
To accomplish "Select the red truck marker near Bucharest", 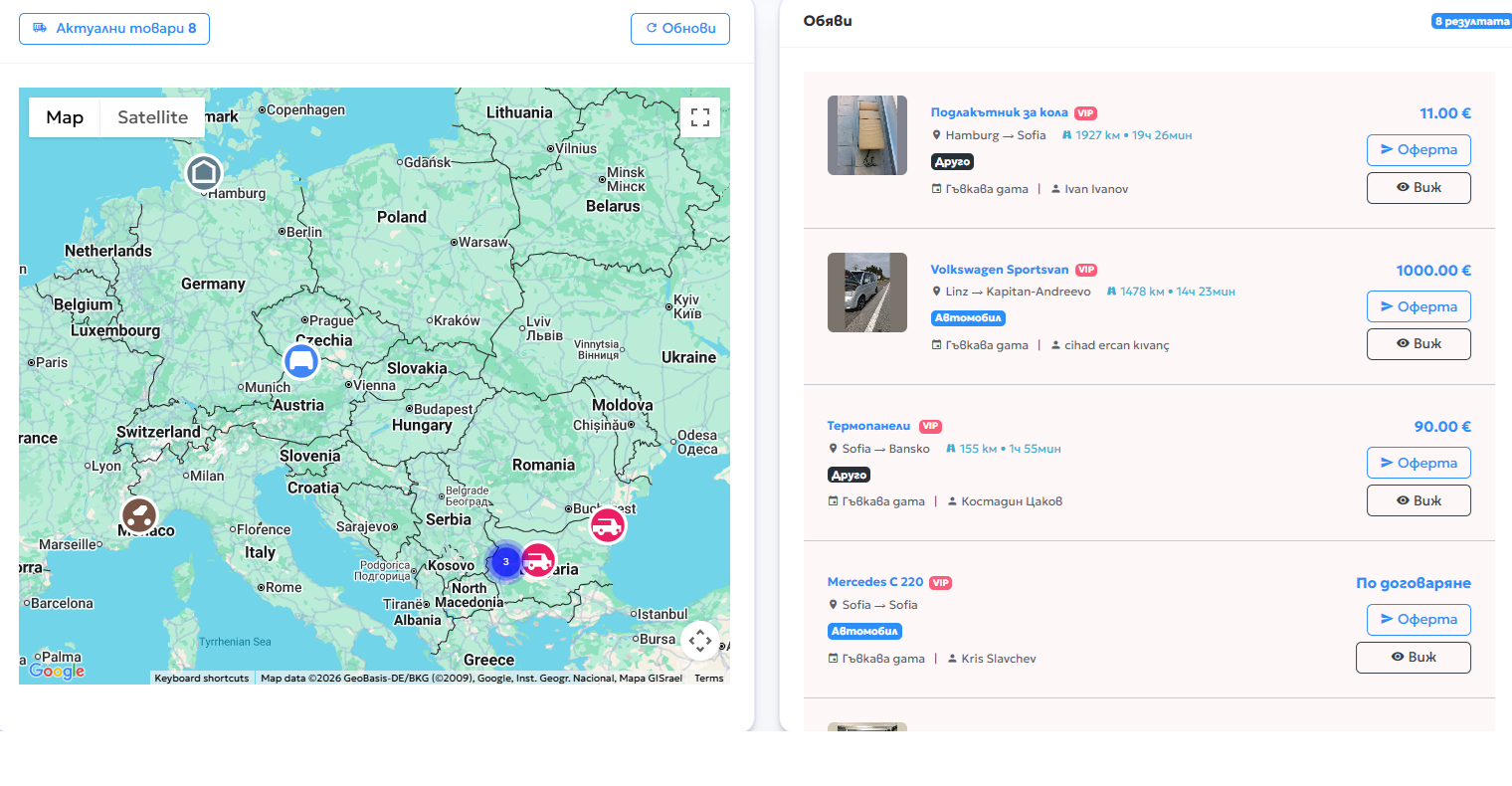I will 607,525.
